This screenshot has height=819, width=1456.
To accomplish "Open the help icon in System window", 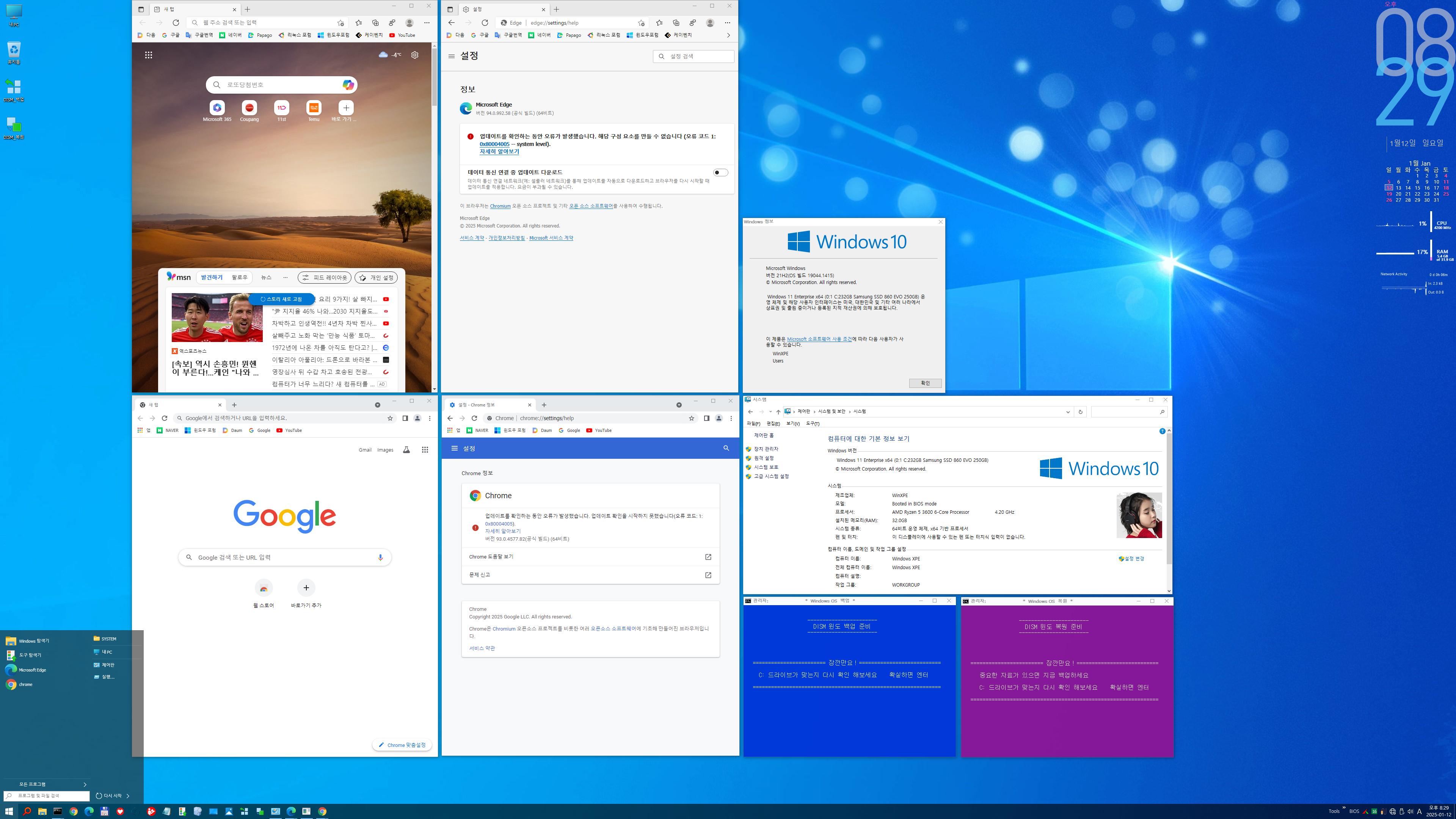I will 1162,431.
